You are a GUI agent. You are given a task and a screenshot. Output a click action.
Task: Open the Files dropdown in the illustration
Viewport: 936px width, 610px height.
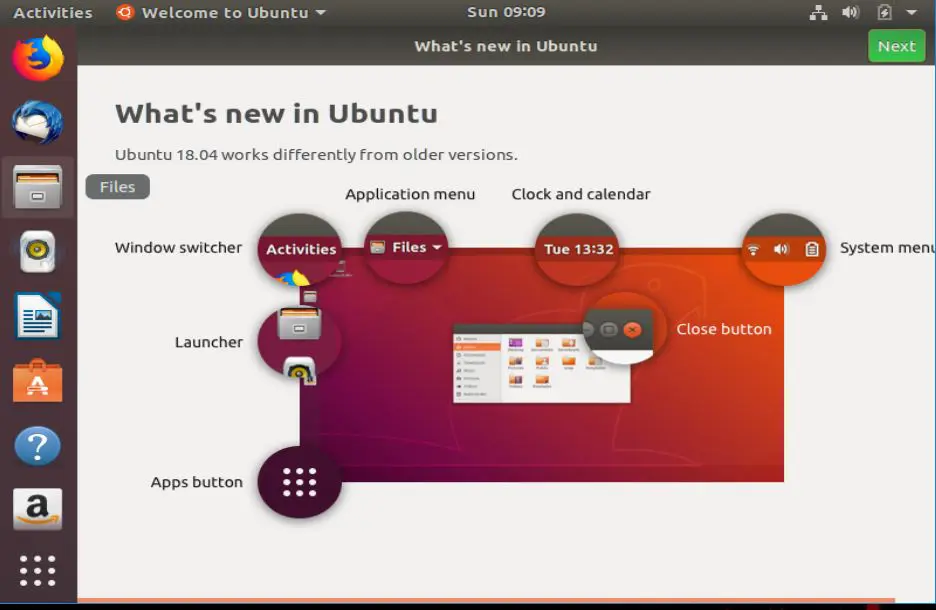(404, 247)
